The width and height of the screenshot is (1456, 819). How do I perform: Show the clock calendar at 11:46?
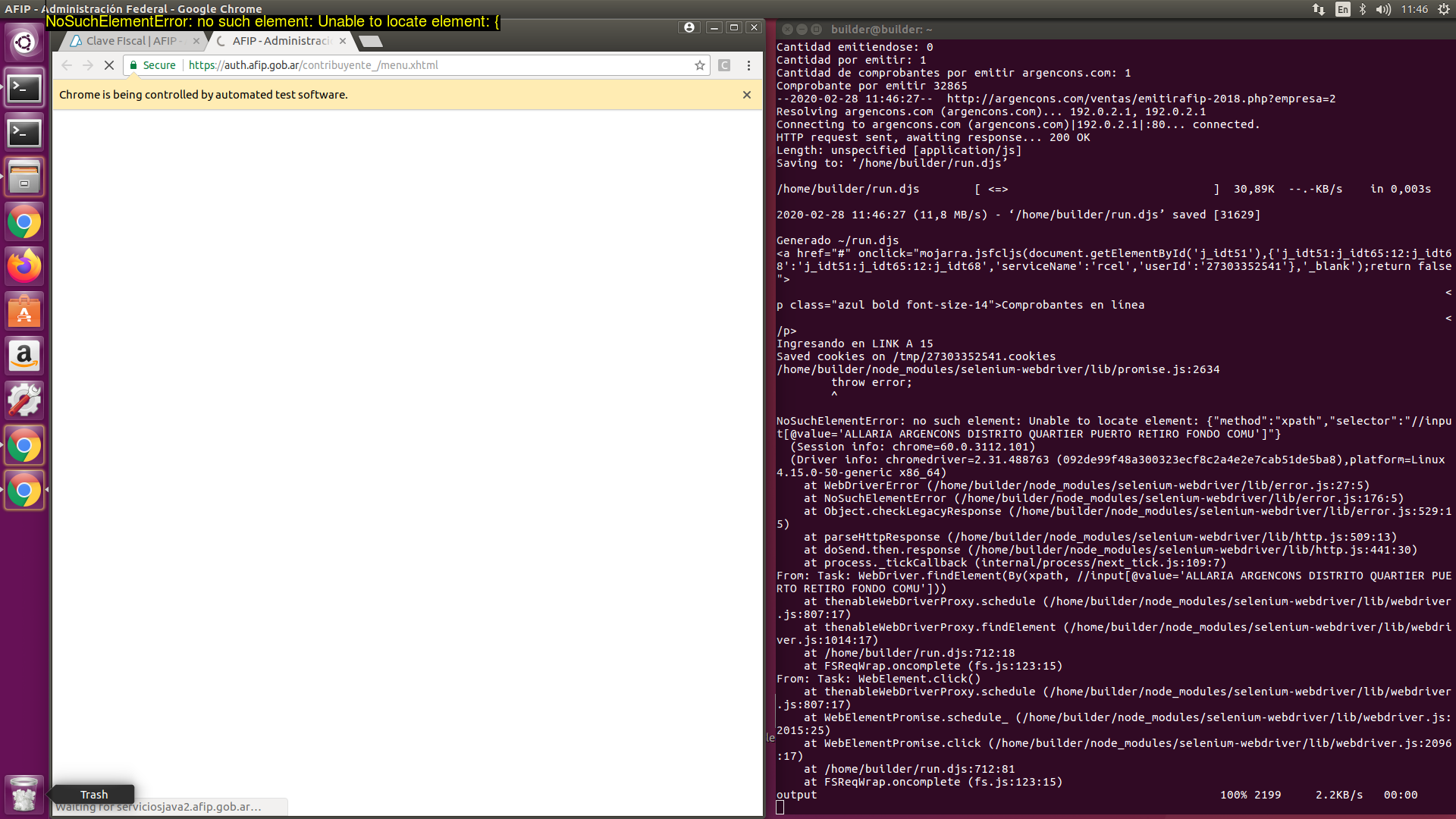[1414, 9]
